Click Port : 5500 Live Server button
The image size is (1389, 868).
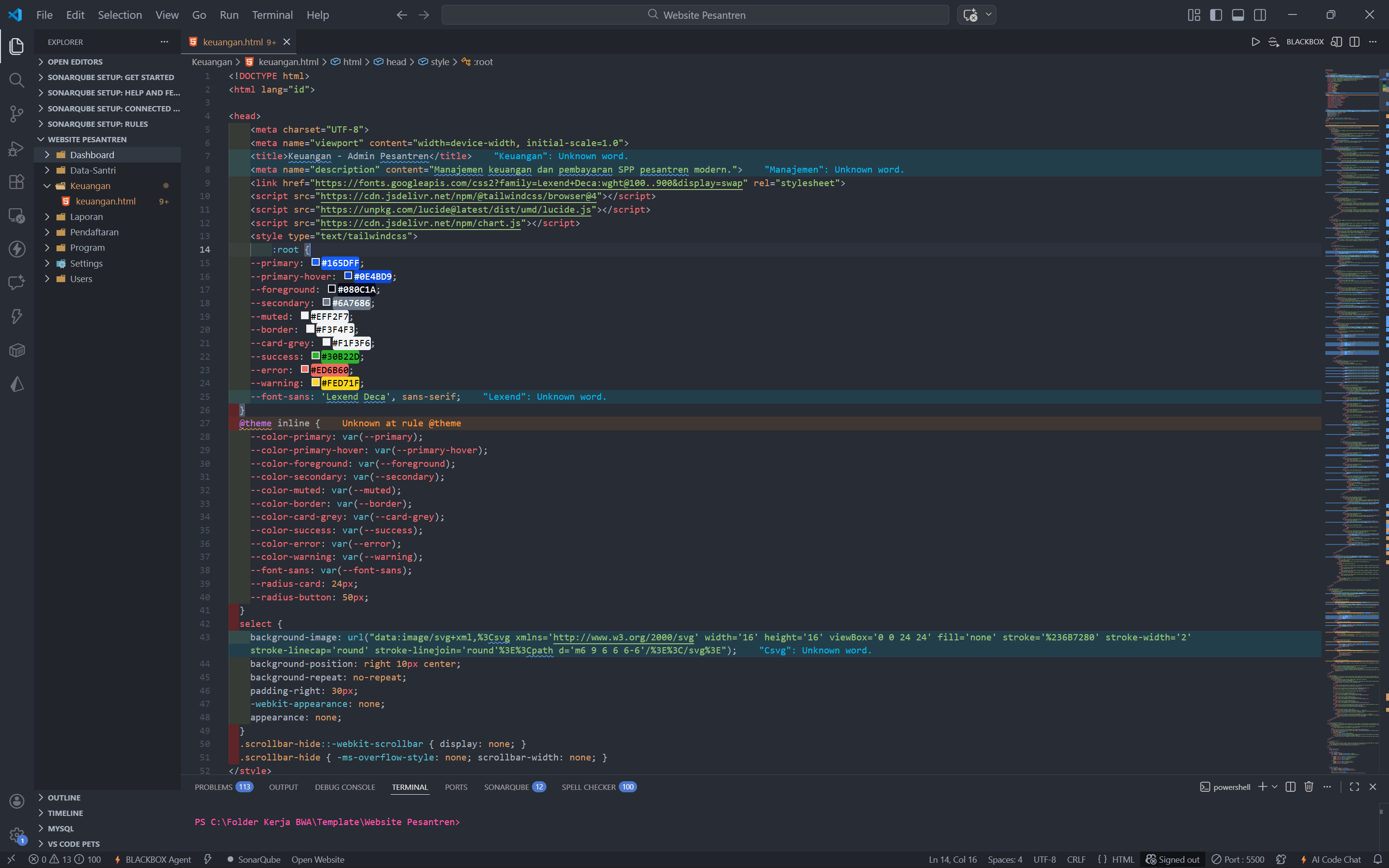point(1238,859)
